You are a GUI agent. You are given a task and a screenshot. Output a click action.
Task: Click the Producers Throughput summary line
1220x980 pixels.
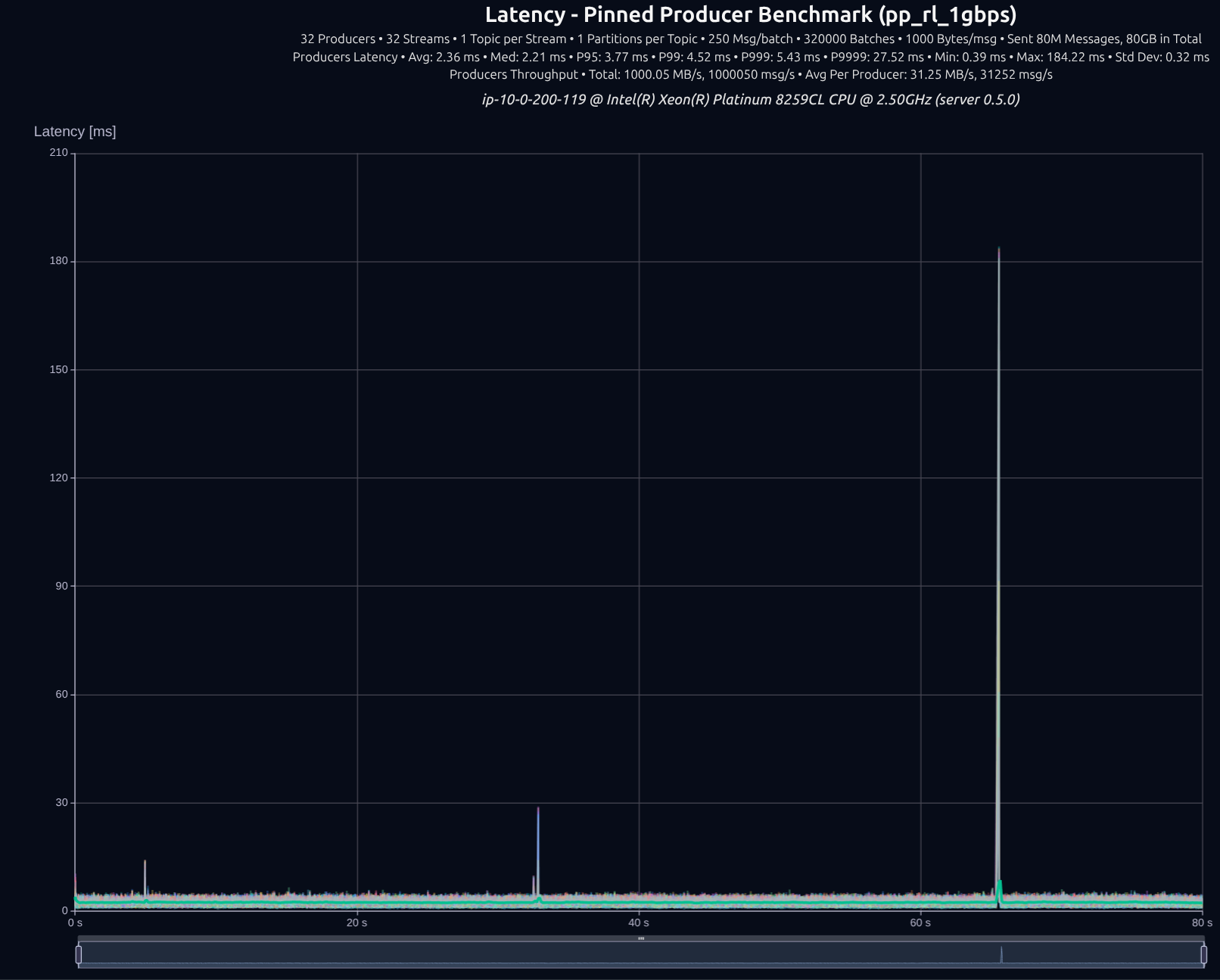[750, 74]
